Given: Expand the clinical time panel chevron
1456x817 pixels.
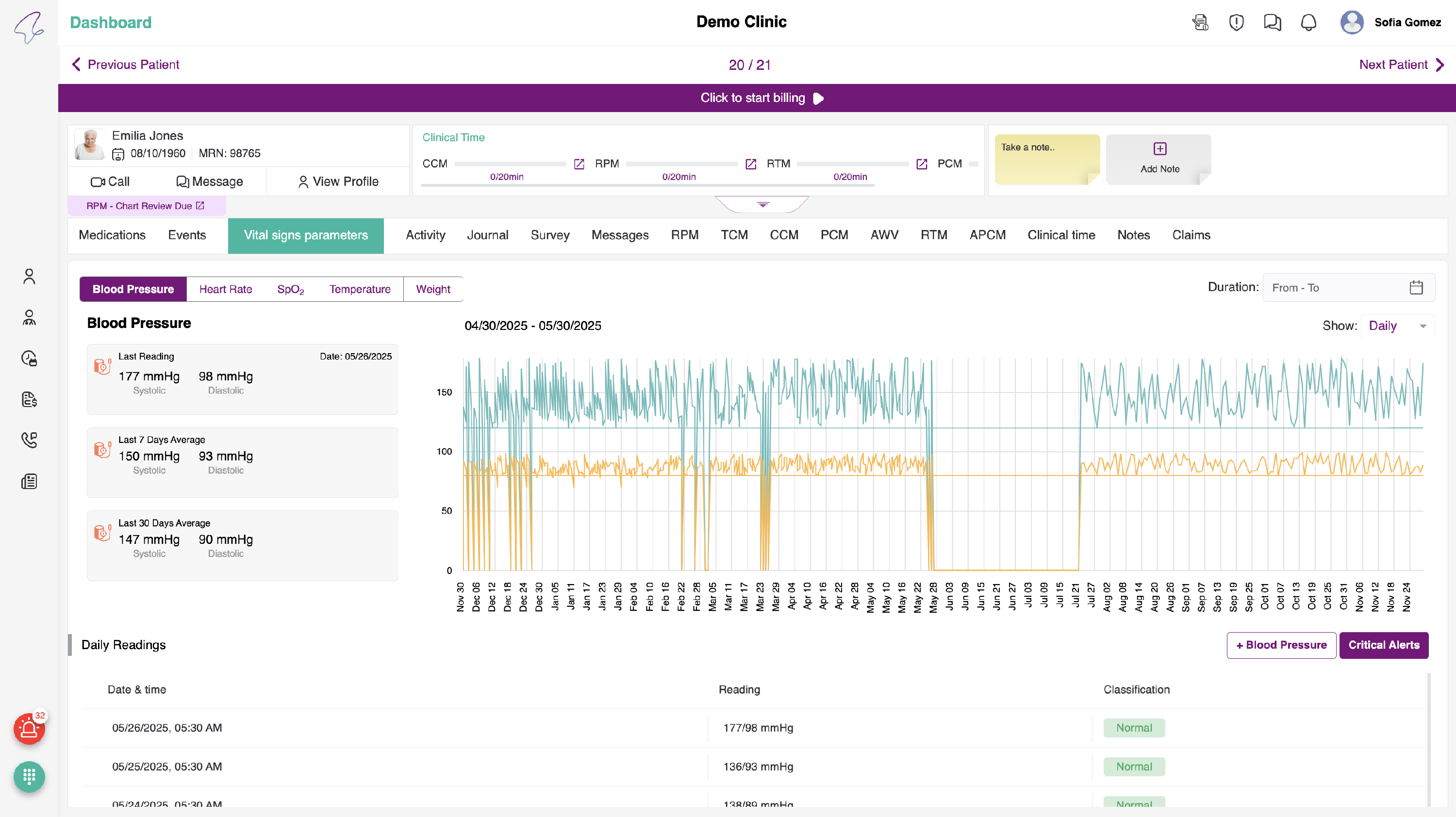Looking at the screenshot, I should 762,205.
